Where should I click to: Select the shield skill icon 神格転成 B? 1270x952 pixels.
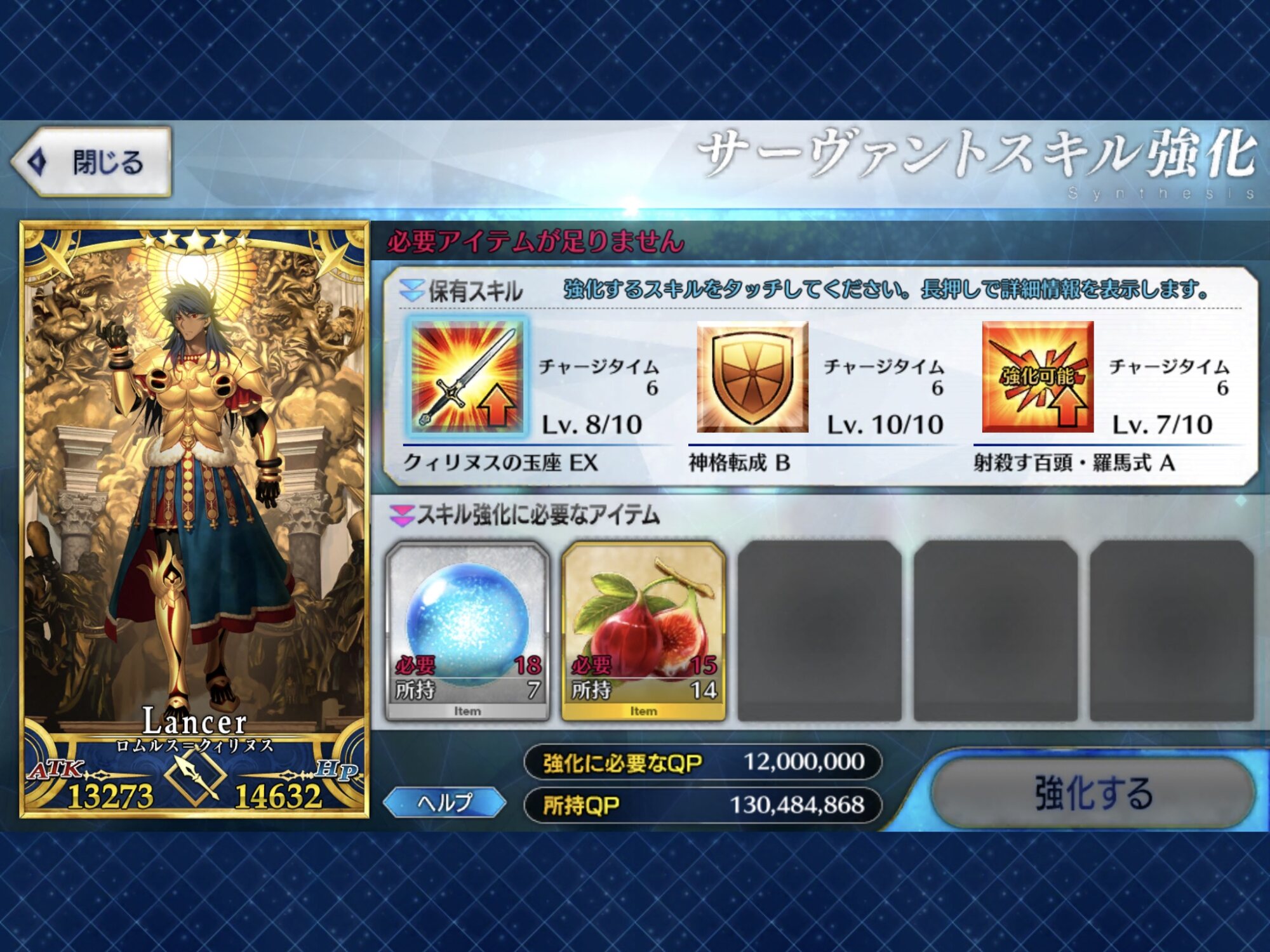752,377
